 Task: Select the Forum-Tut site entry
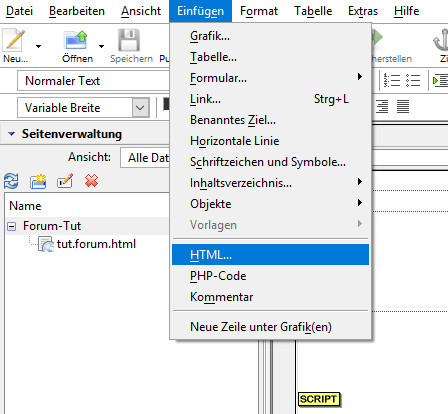pos(52,226)
